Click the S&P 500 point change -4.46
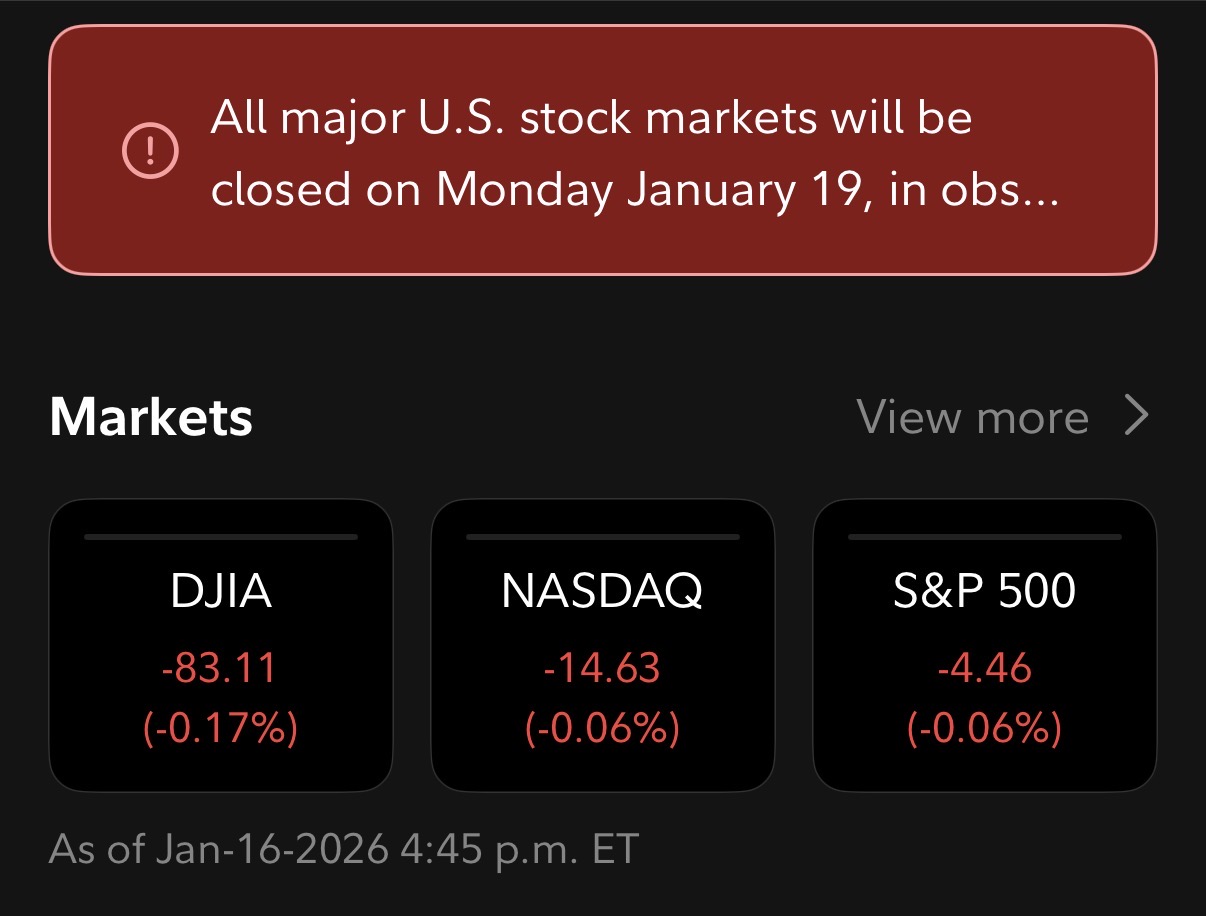The width and height of the screenshot is (1206, 916). 985,667
